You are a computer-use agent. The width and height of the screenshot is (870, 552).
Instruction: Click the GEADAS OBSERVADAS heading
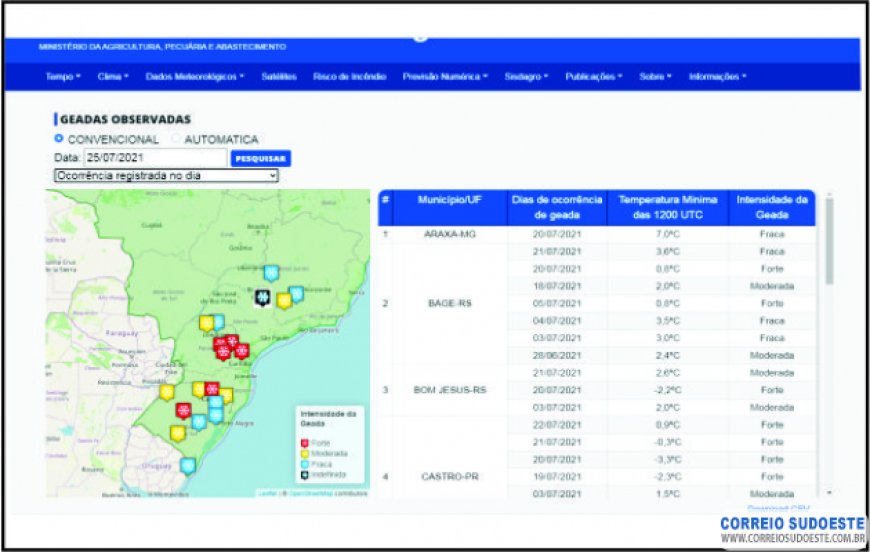coord(125,119)
